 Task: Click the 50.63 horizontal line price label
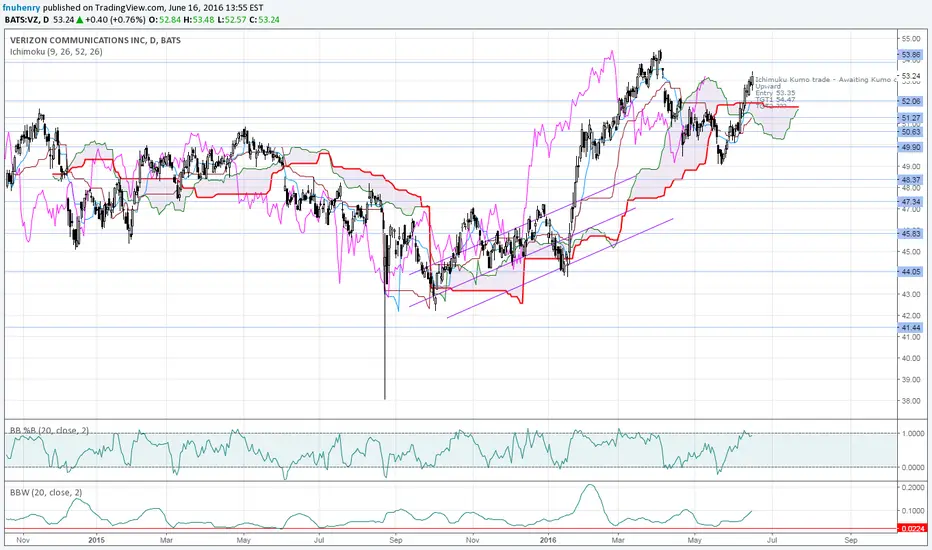(x=911, y=132)
